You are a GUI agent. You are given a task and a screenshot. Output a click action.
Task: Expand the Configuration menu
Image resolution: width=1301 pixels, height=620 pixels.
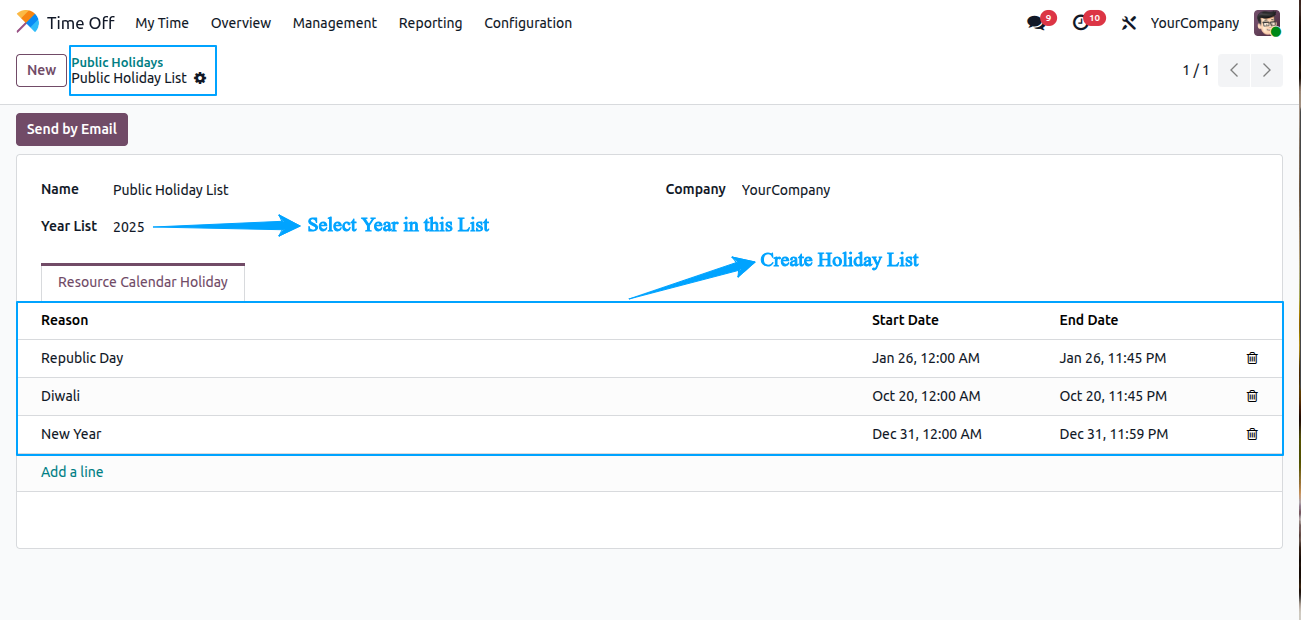[x=528, y=23]
